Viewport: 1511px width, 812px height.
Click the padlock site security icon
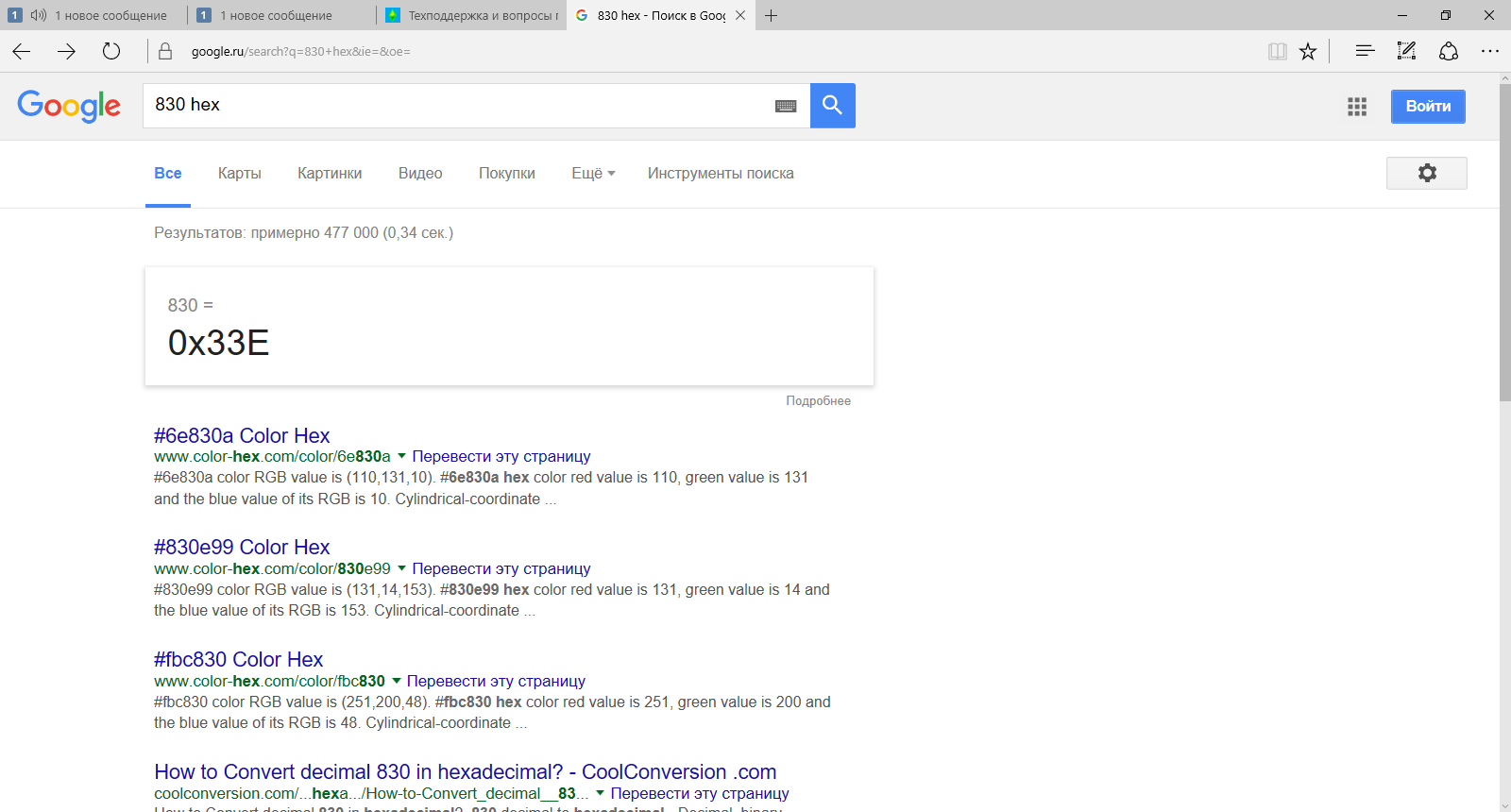tap(165, 51)
